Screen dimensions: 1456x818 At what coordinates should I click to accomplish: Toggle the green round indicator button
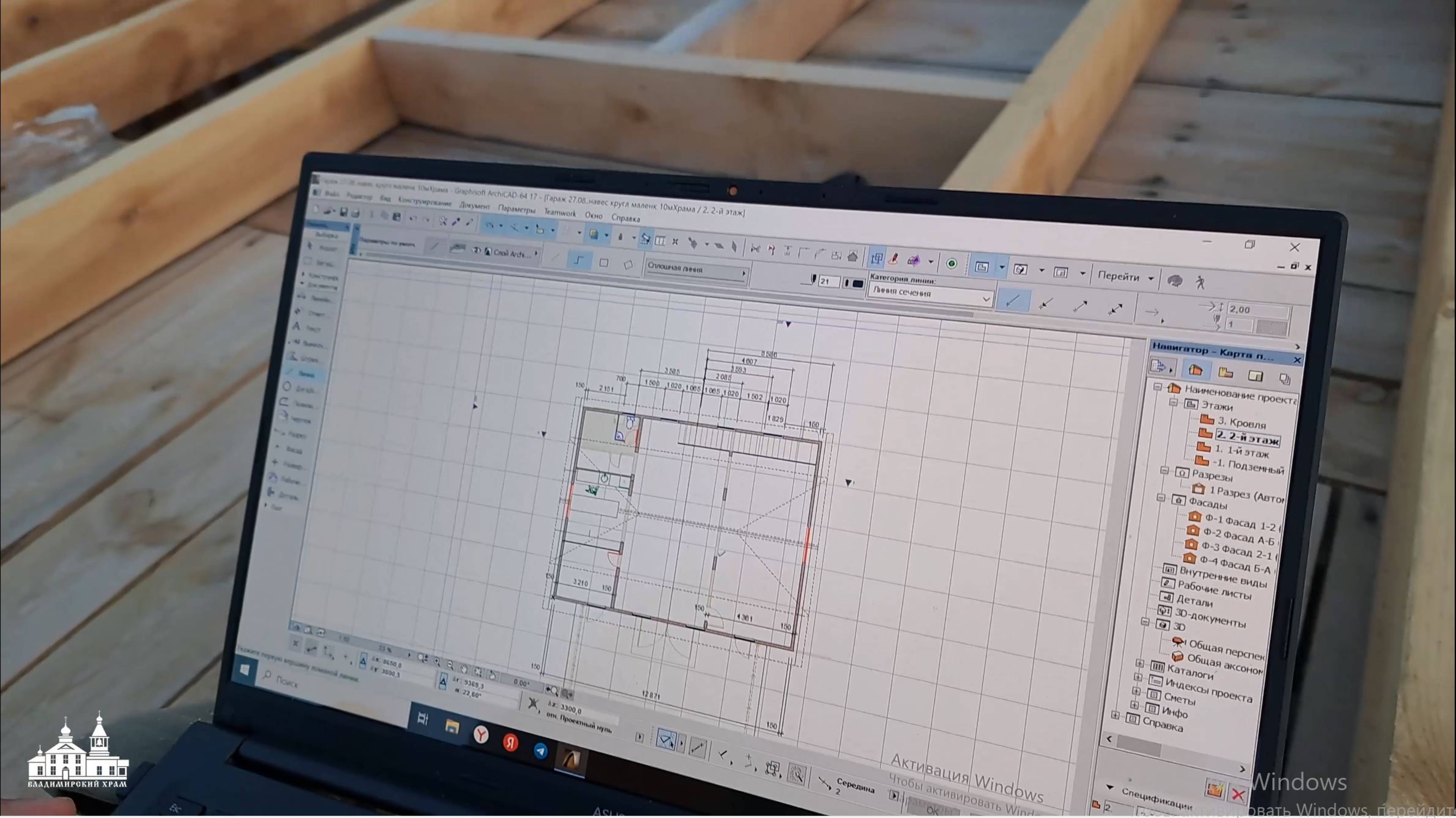pyautogui.click(x=951, y=263)
